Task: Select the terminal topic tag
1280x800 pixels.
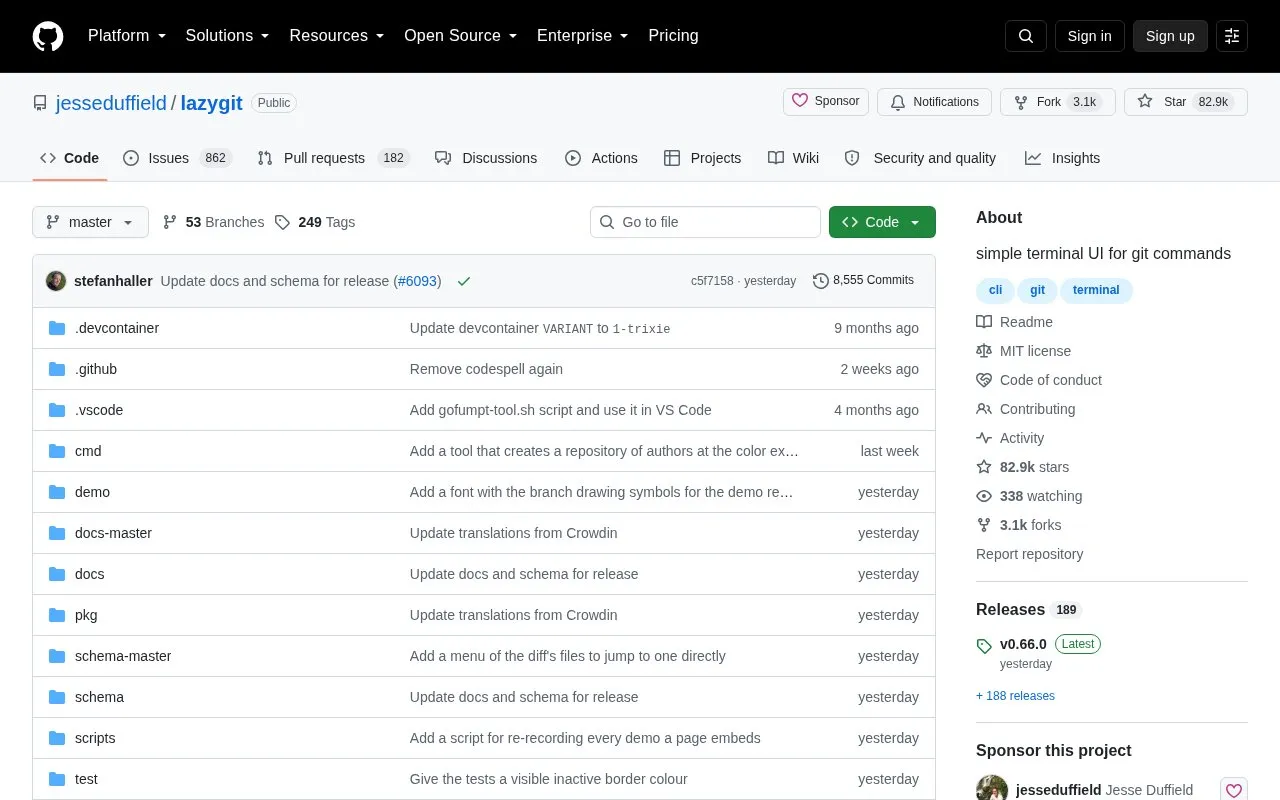Action: pos(1096,290)
